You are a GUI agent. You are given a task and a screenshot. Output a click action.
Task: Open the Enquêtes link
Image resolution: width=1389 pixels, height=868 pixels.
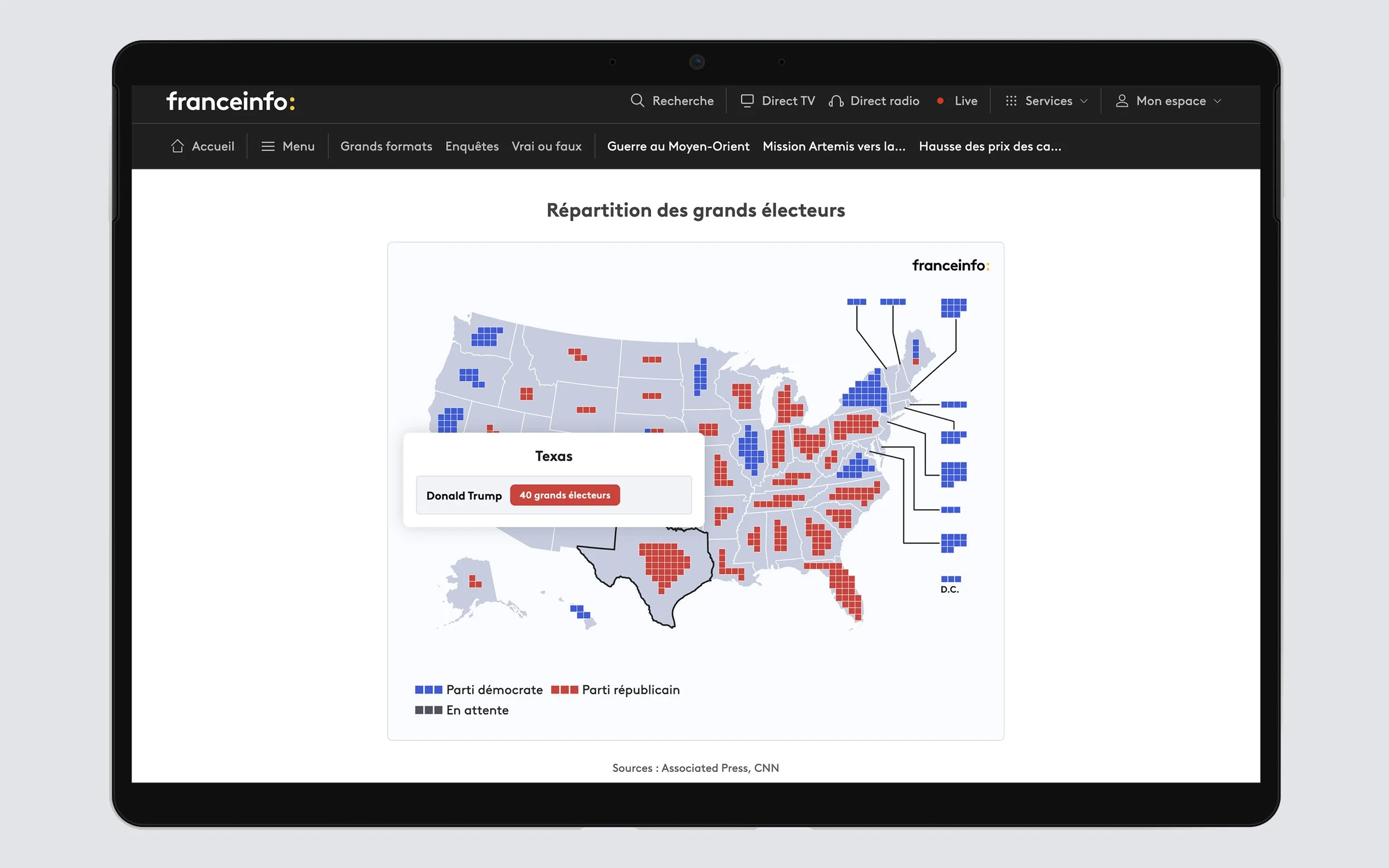coord(471,146)
